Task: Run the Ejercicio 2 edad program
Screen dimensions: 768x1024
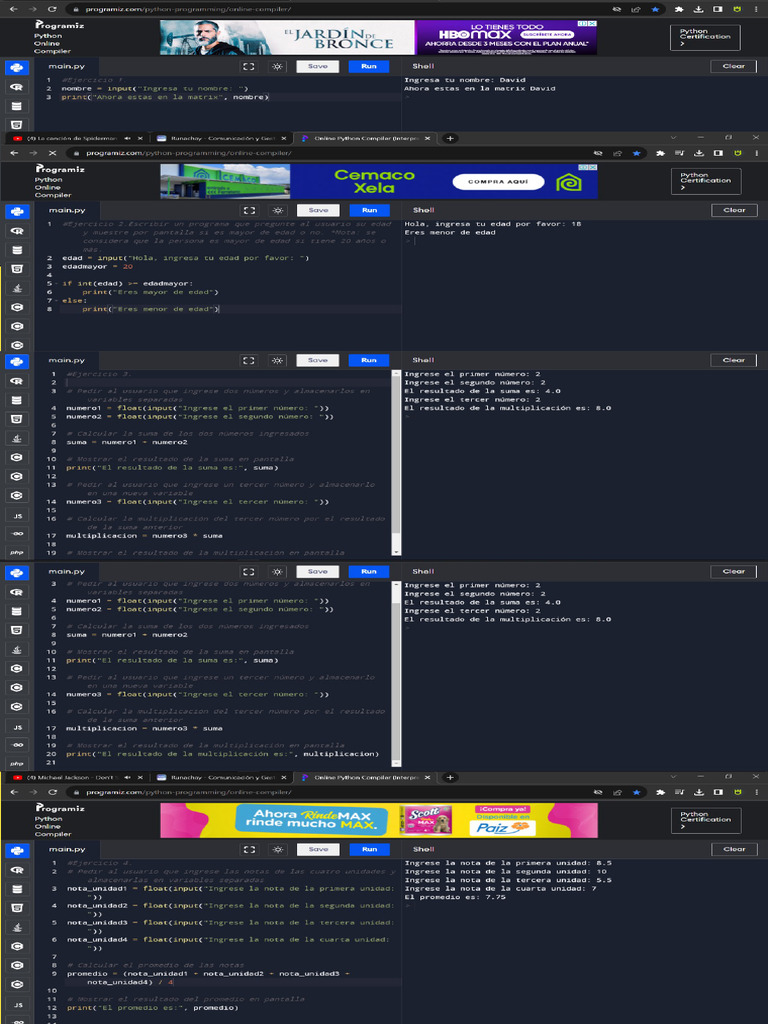Action: pos(369,210)
